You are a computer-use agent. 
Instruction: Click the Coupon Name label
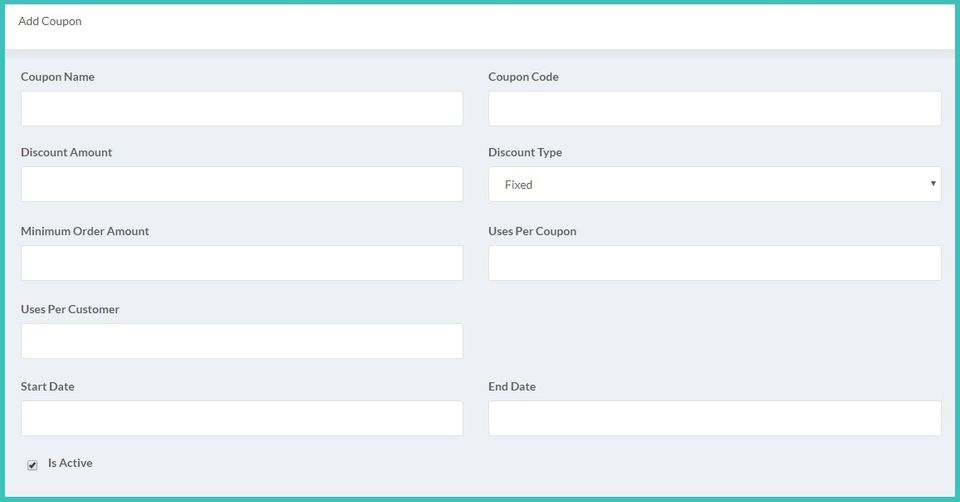58,77
